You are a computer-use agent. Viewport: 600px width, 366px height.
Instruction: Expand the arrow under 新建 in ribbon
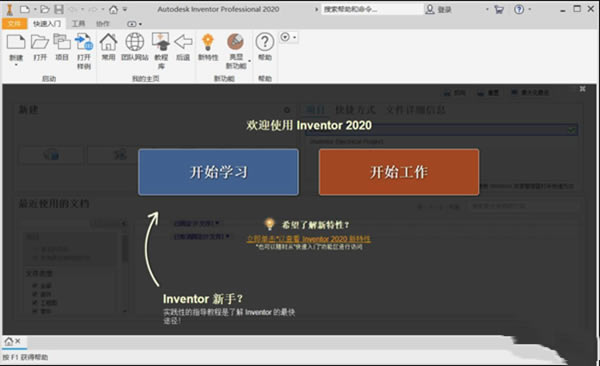16,65
